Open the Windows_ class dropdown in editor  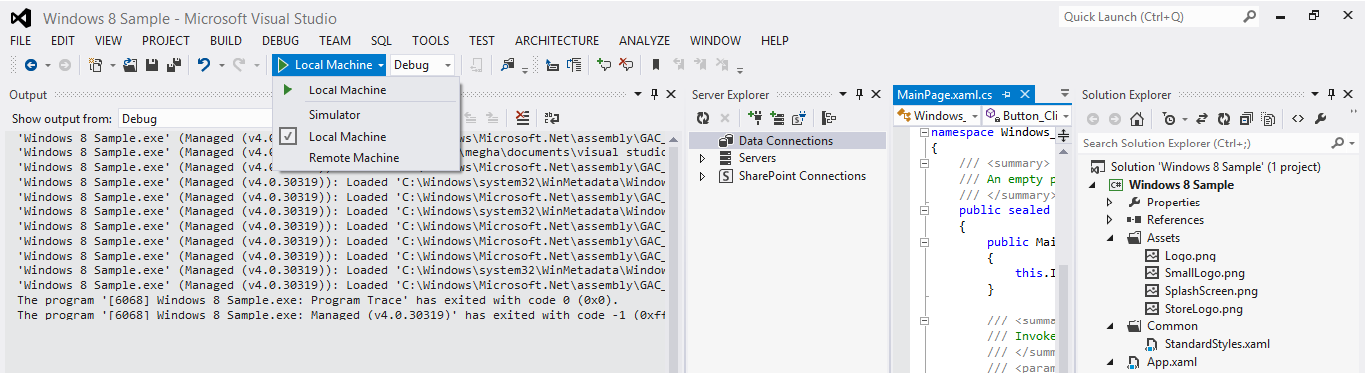[938, 115]
